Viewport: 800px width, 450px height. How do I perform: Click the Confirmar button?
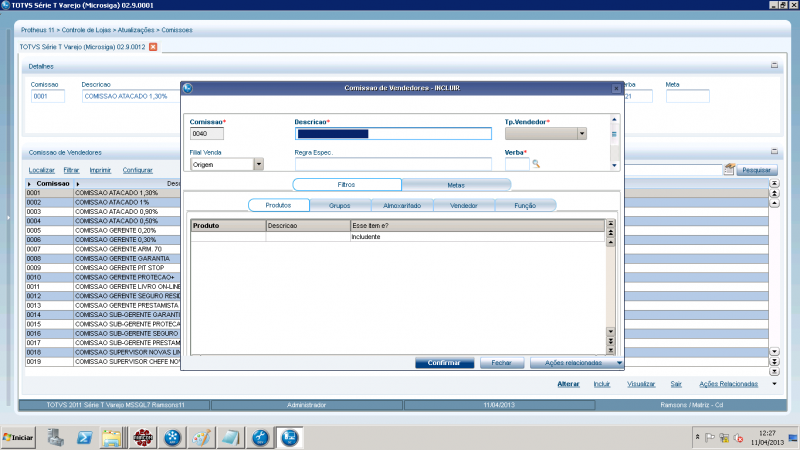(x=444, y=363)
